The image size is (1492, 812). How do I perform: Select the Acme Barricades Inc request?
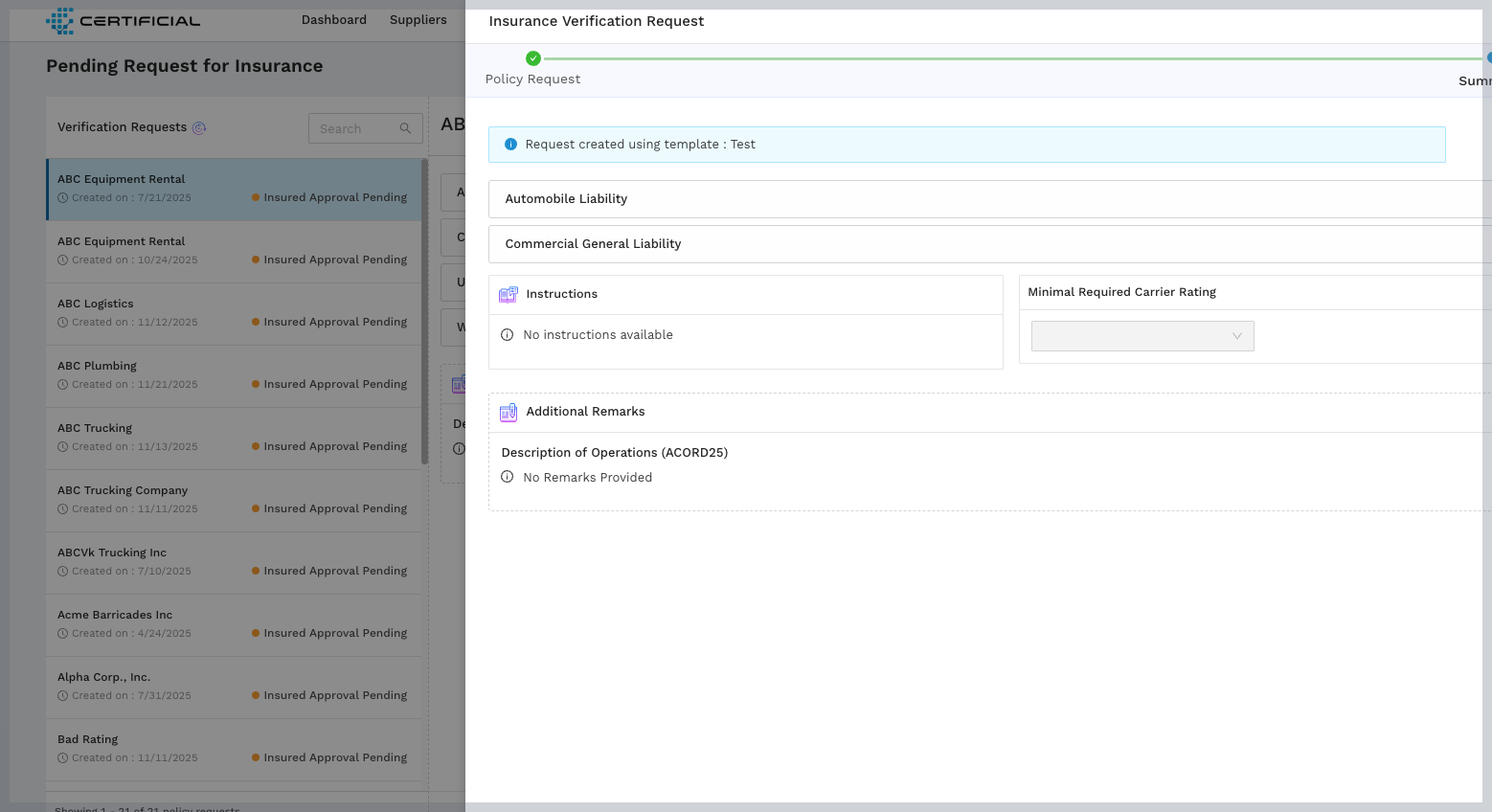(x=235, y=625)
